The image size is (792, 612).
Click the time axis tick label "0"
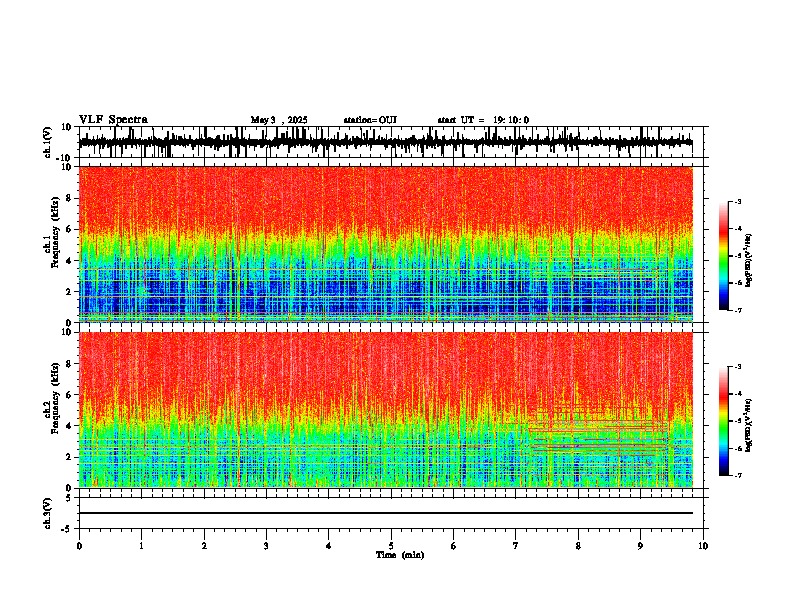(79, 546)
